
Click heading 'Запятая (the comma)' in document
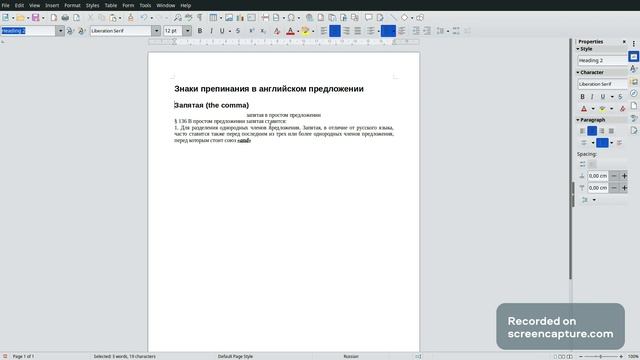click(x=211, y=105)
